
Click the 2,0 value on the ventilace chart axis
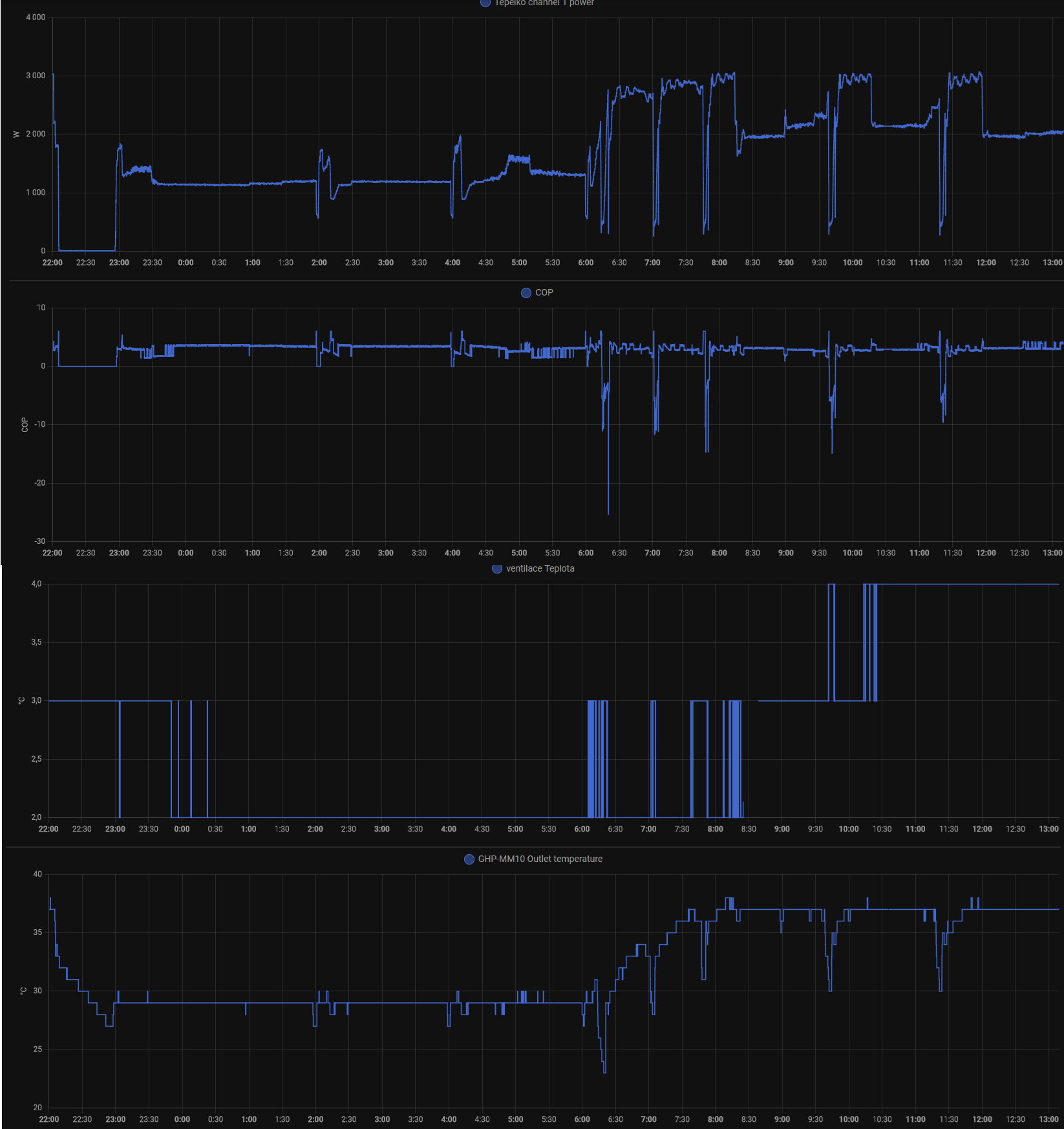tap(36, 817)
